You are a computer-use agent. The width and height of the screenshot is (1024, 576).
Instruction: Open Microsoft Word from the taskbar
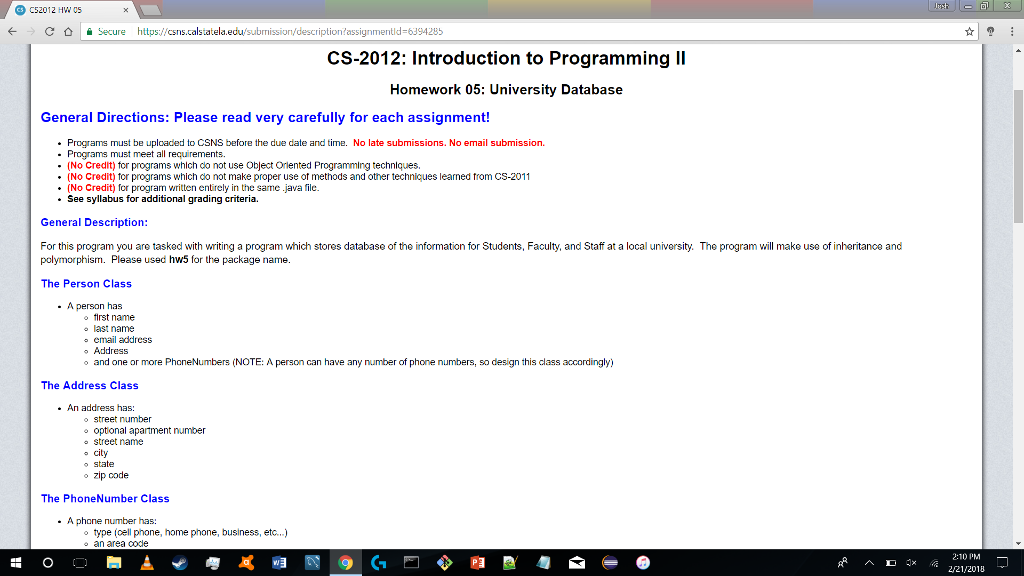277,562
